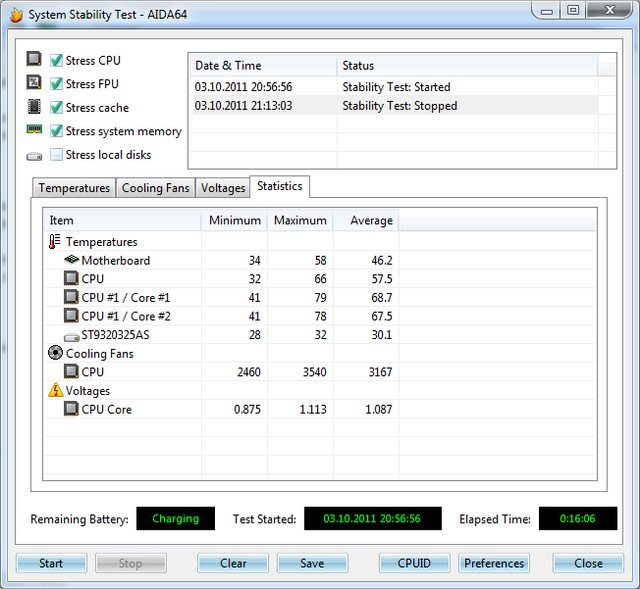Click the fan icon next to Cooling Fans

click(55, 354)
